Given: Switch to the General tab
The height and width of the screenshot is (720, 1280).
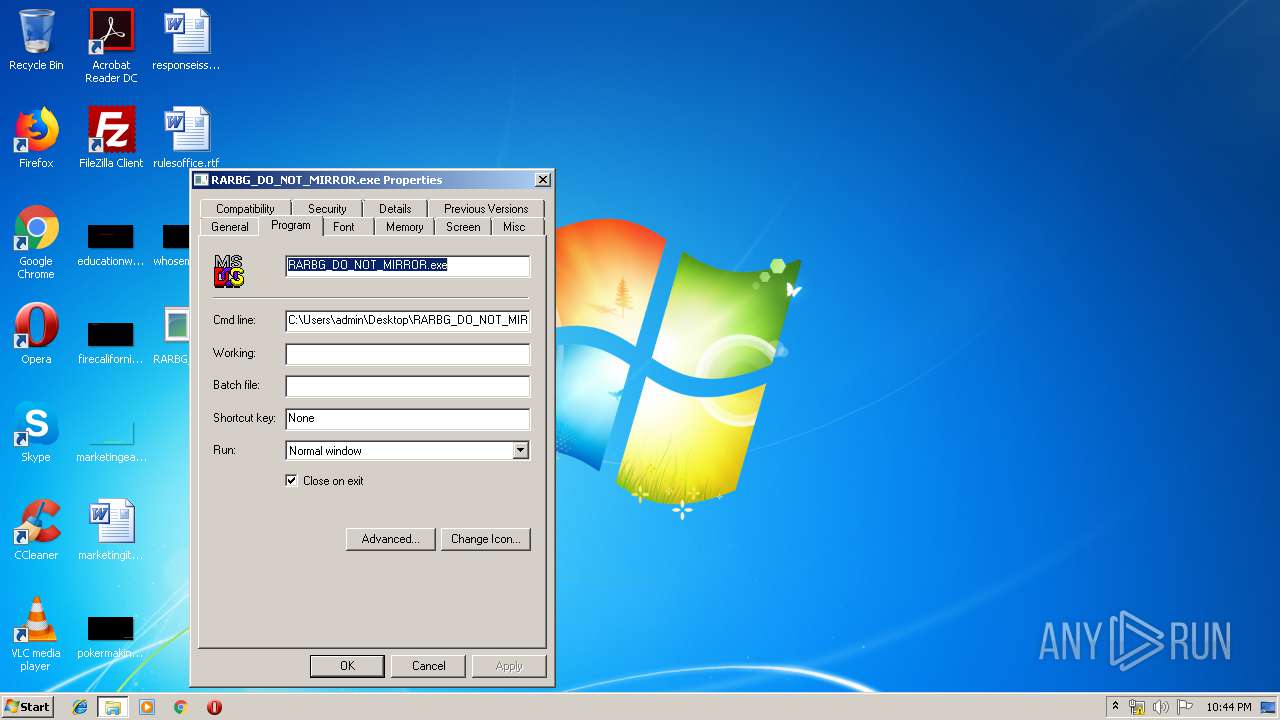Looking at the screenshot, I should tap(230, 227).
